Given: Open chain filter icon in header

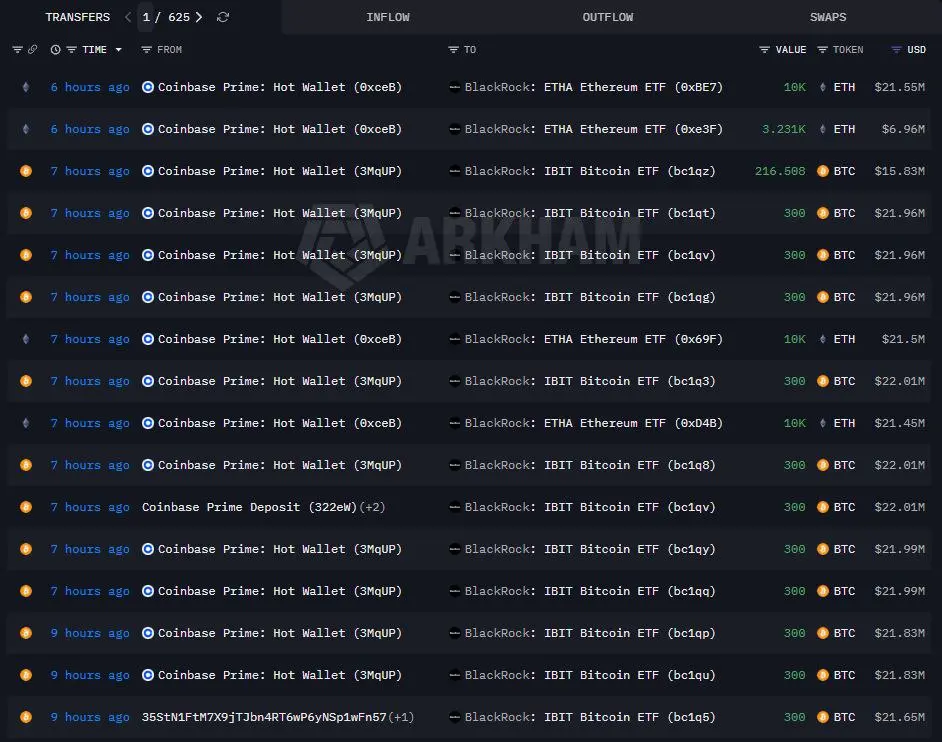Looking at the screenshot, I should click(17, 49).
